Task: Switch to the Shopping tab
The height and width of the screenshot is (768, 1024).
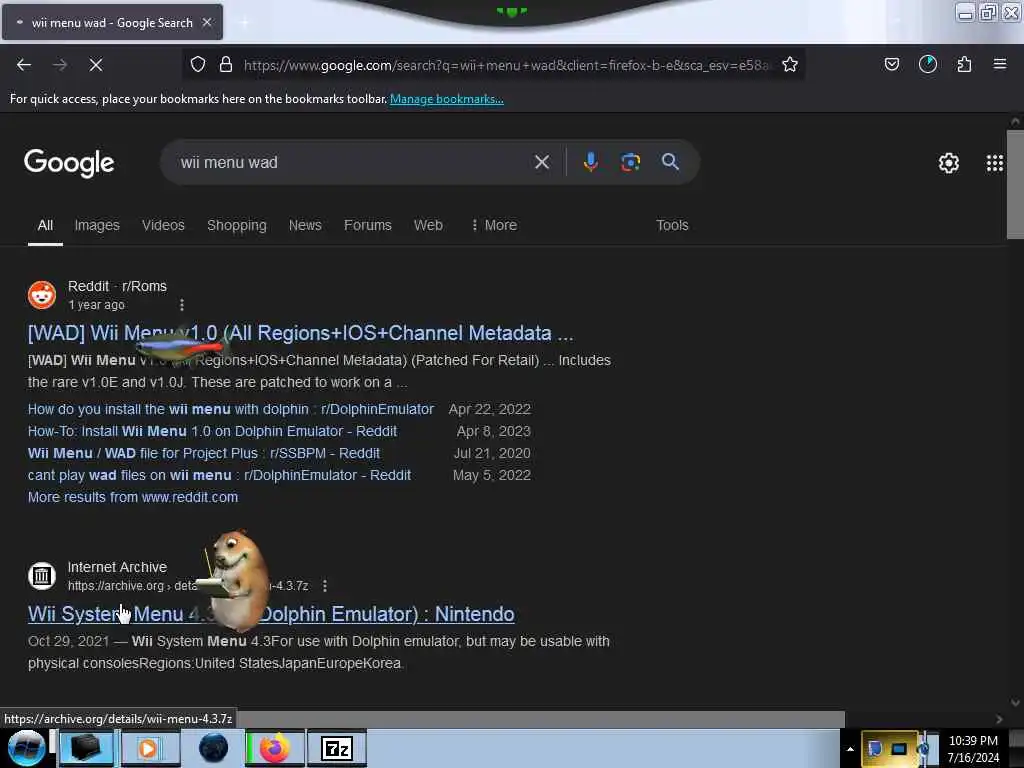Action: (x=236, y=225)
